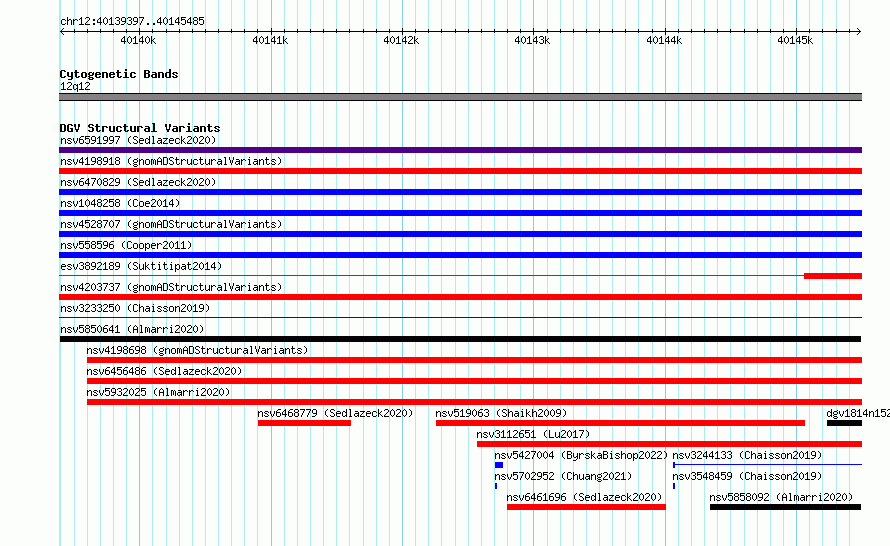Screen dimensions: 890x546
Task: Click the nsv6468779 (Sedlazeck2020) label
Action: (335, 413)
